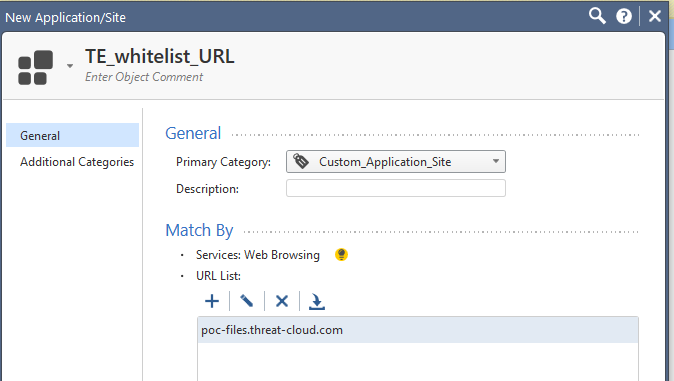Click the Primary Category dropdown arrow
This screenshot has height=381, width=674.
point(496,161)
